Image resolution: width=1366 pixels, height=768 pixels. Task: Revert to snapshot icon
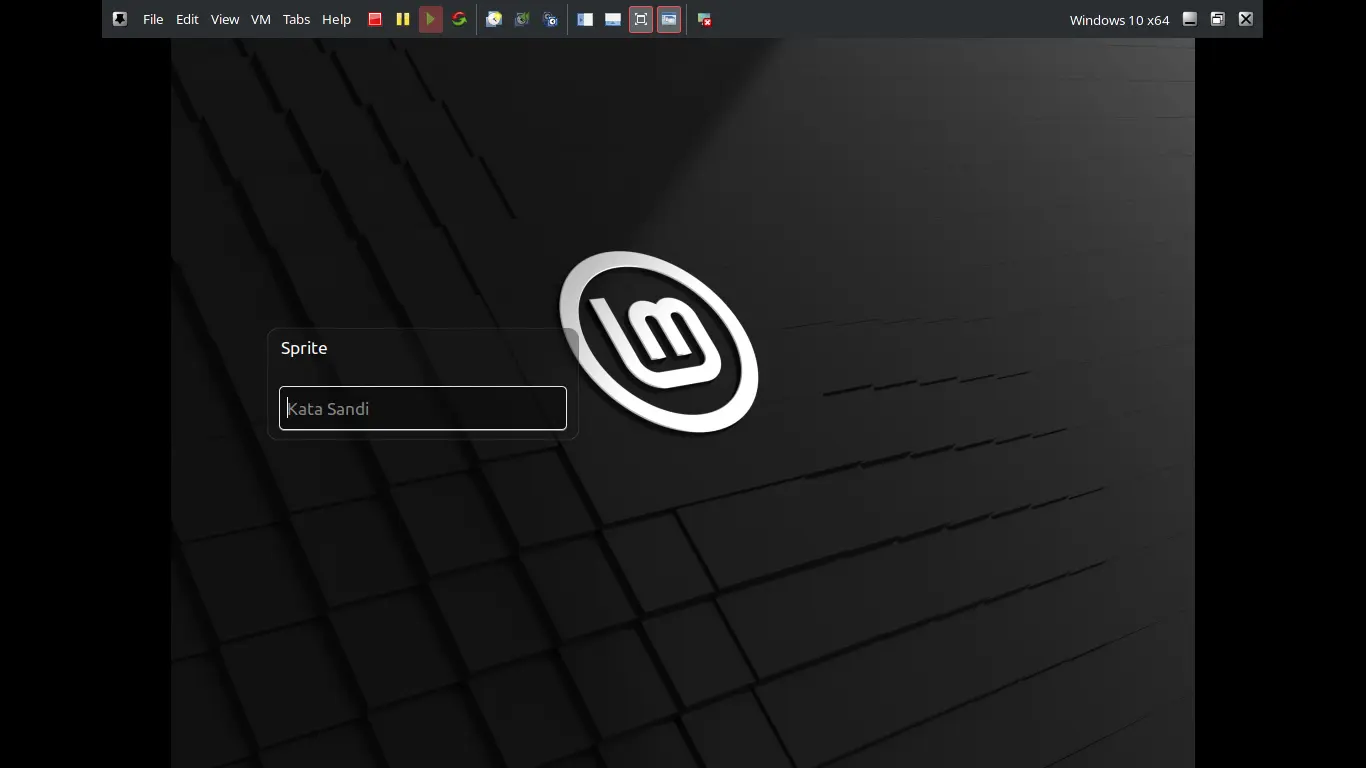click(522, 19)
